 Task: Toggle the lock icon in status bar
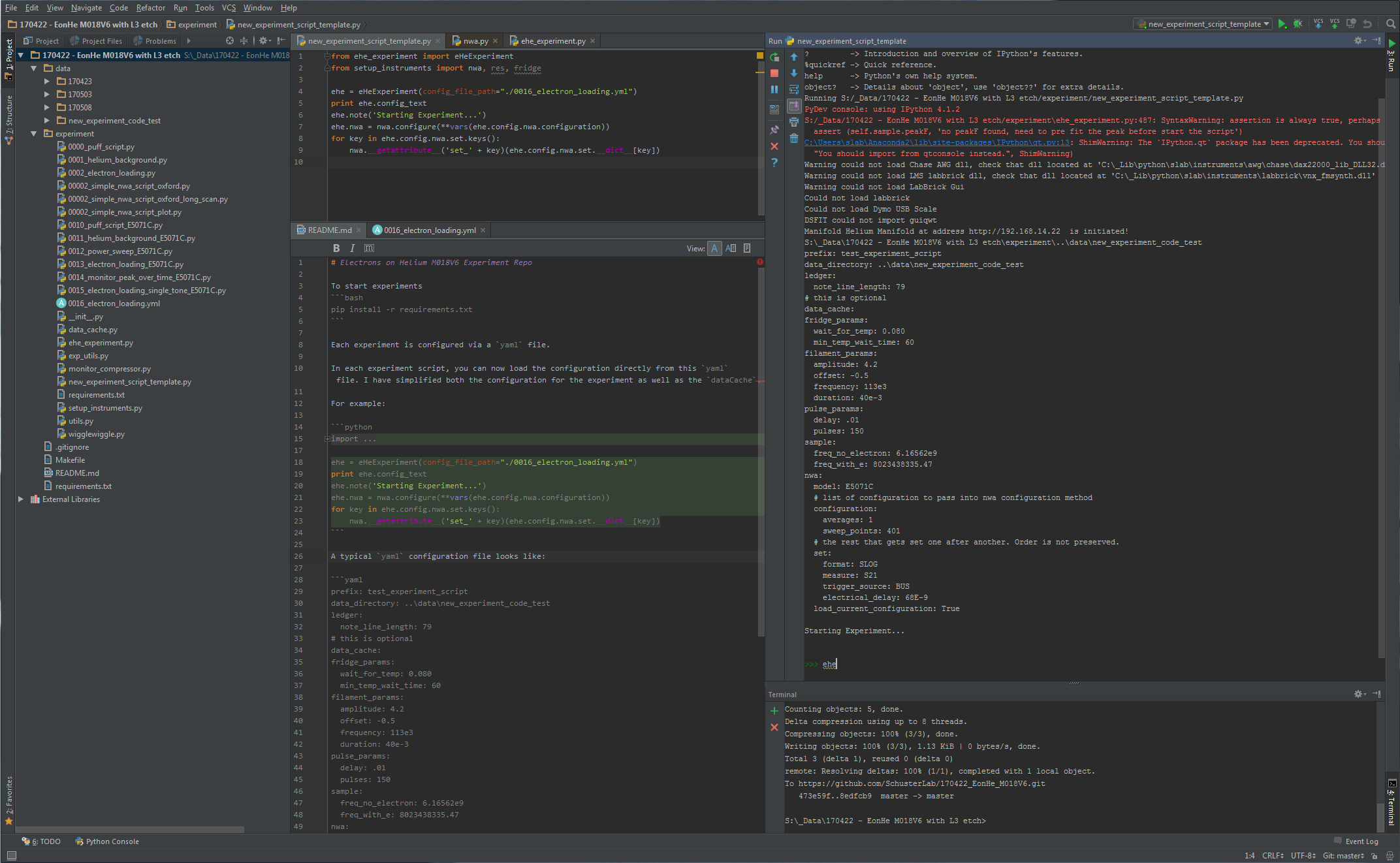[1374, 856]
